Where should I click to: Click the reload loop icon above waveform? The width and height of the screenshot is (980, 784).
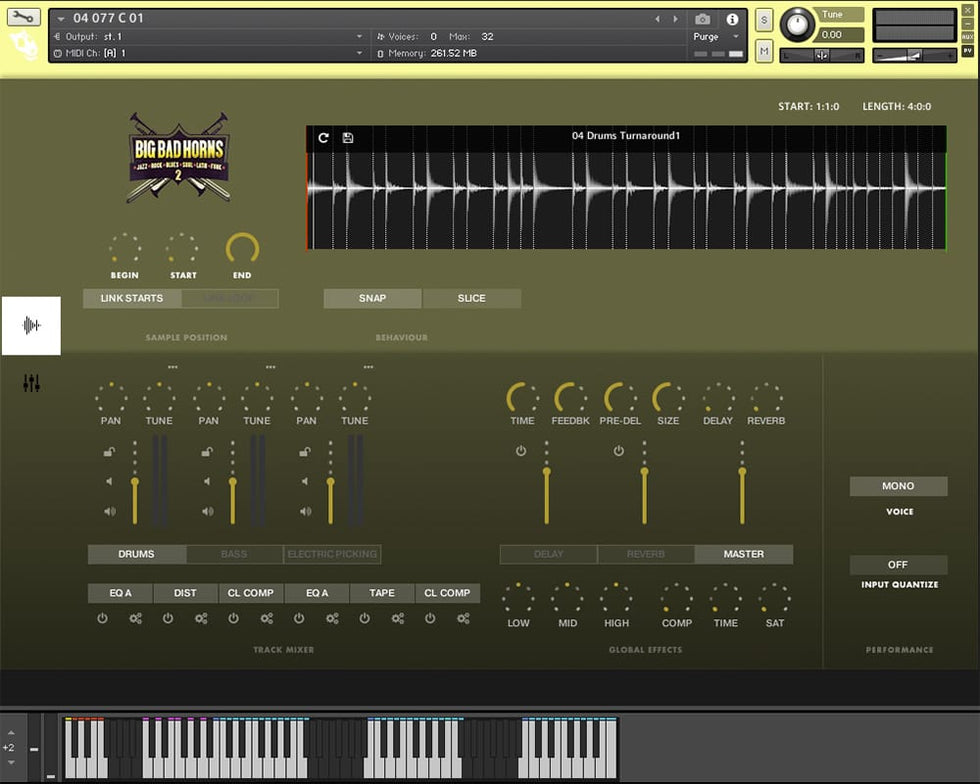coord(323,137)
